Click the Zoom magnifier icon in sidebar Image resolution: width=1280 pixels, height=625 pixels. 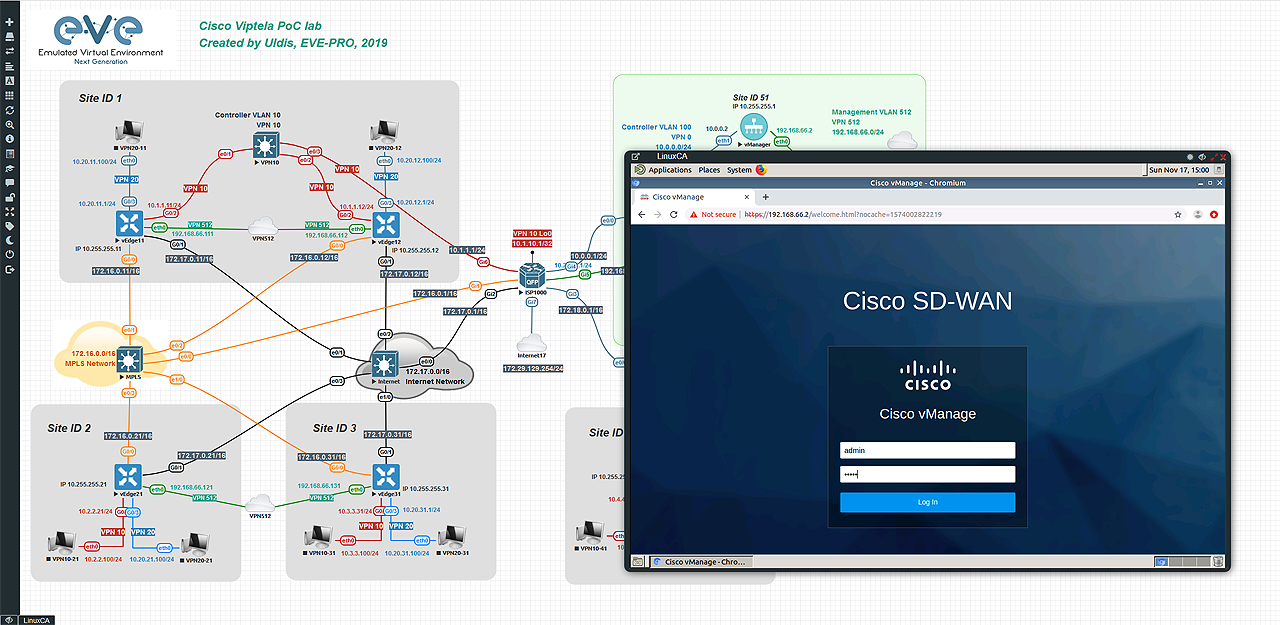(x=9, y=125)
